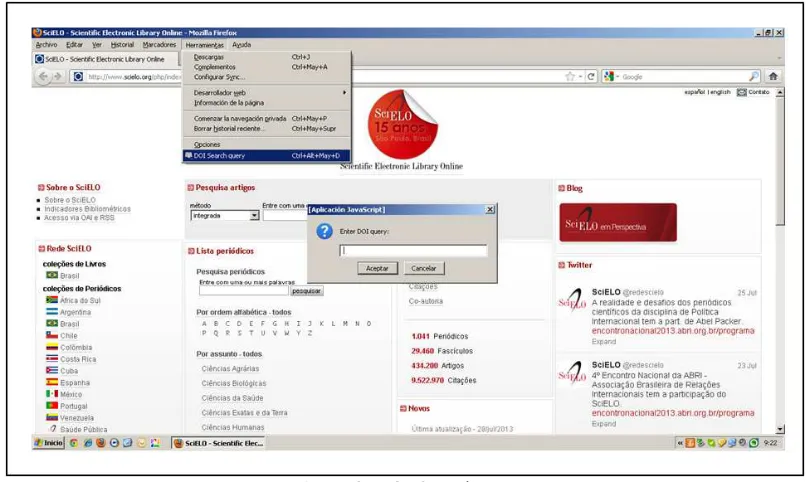This screenshot has width=806, height=482.
Task: Click the Contato envelope icon
Action: point(741,92)
